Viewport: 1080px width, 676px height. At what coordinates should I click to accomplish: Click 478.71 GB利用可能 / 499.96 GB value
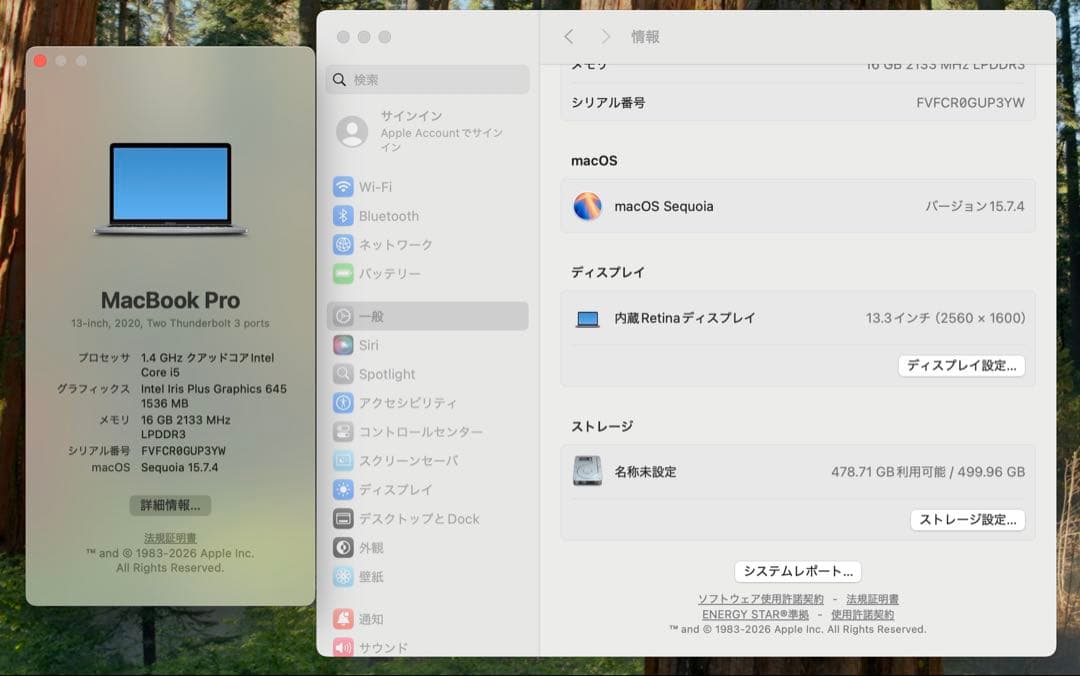click(928, 472)
